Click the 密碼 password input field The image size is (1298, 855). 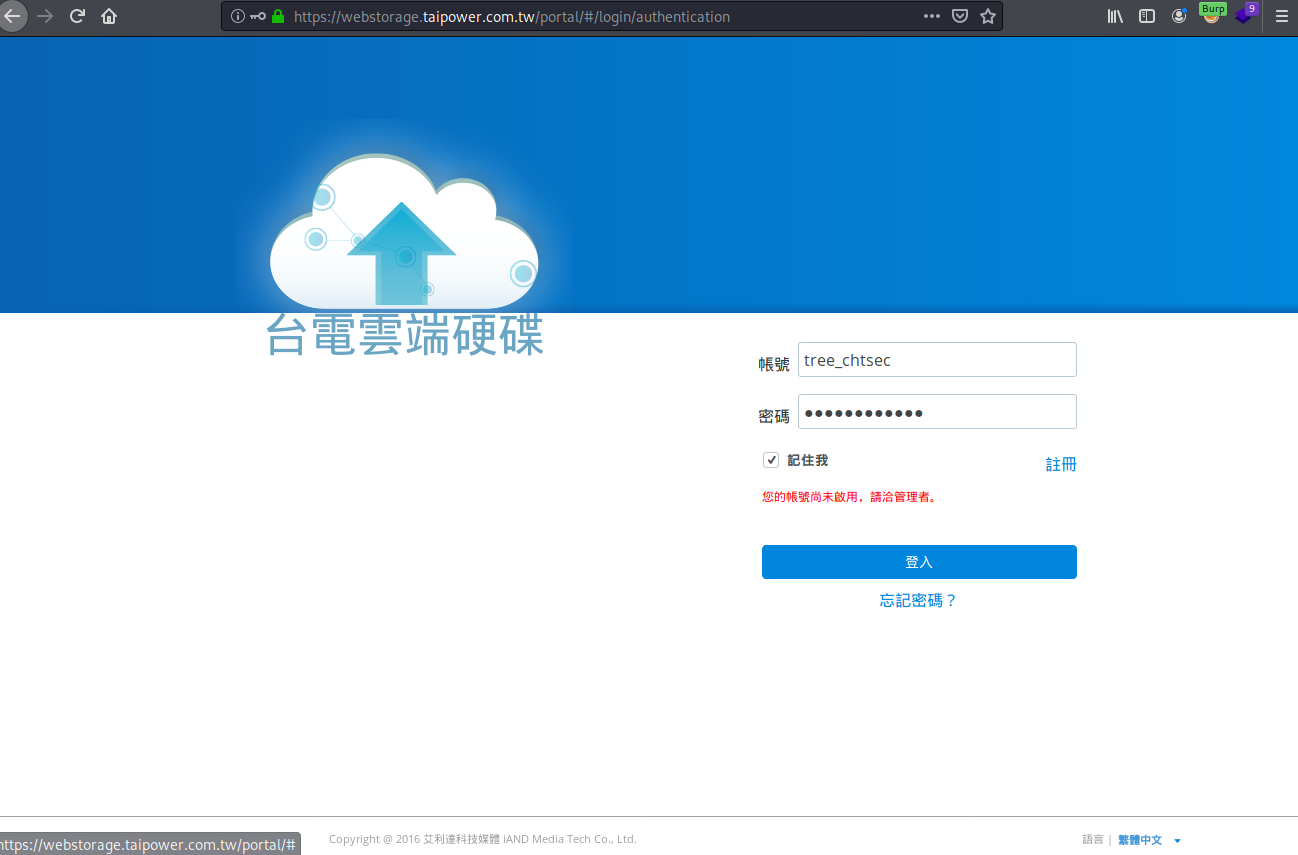click(x=937, y=412)
